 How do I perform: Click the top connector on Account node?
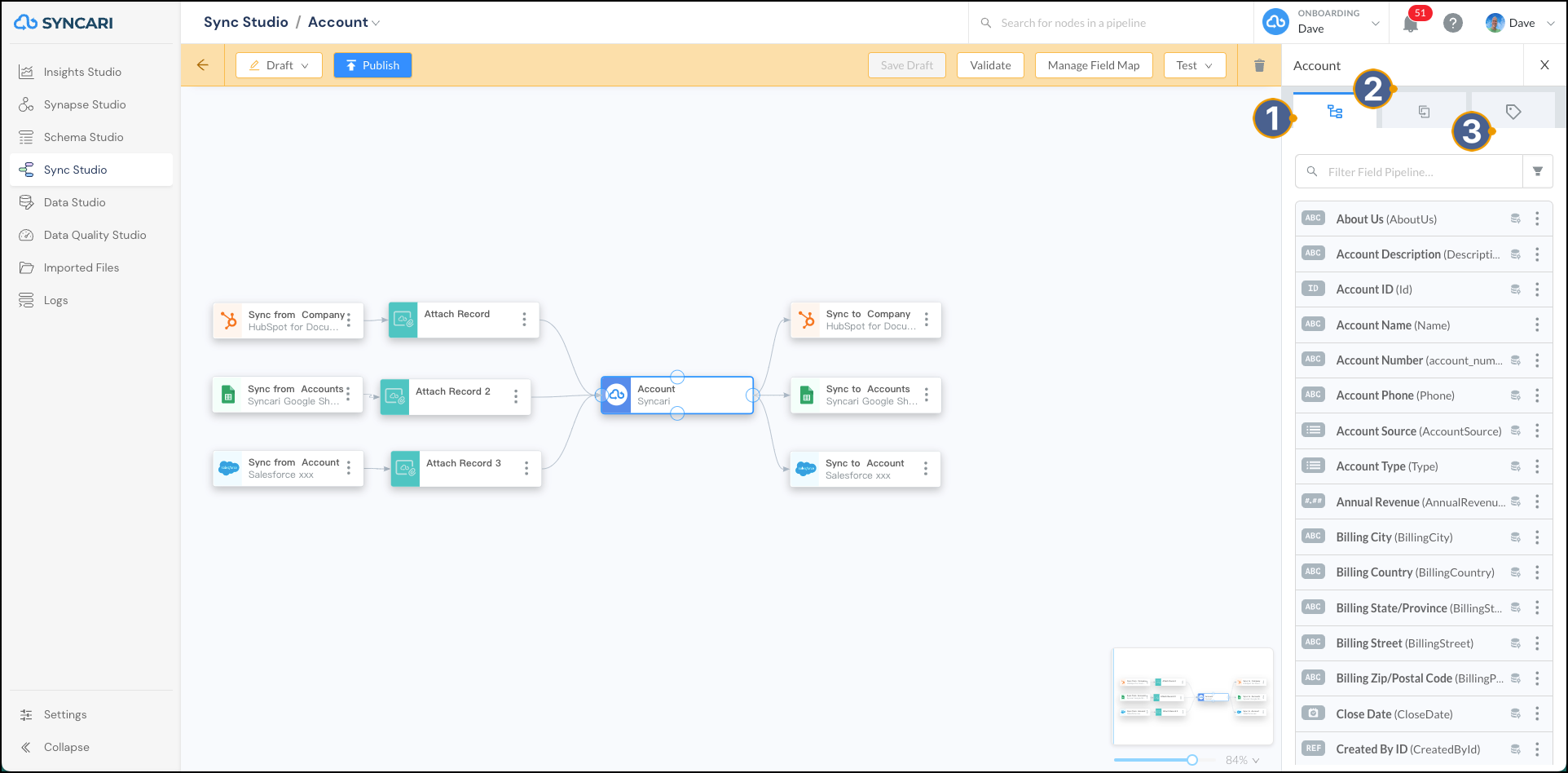(677, 377)
